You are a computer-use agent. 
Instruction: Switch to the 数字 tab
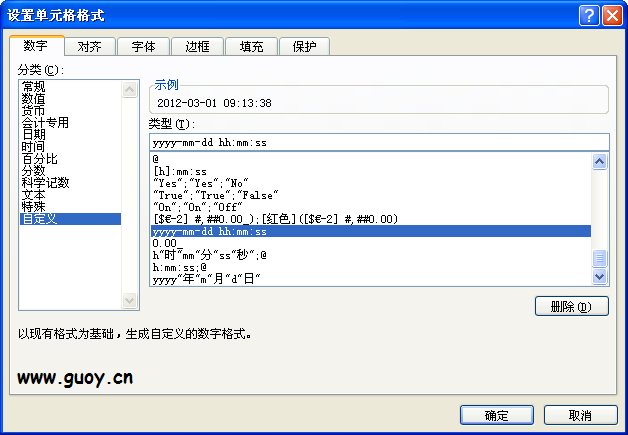tap(36, 46)
